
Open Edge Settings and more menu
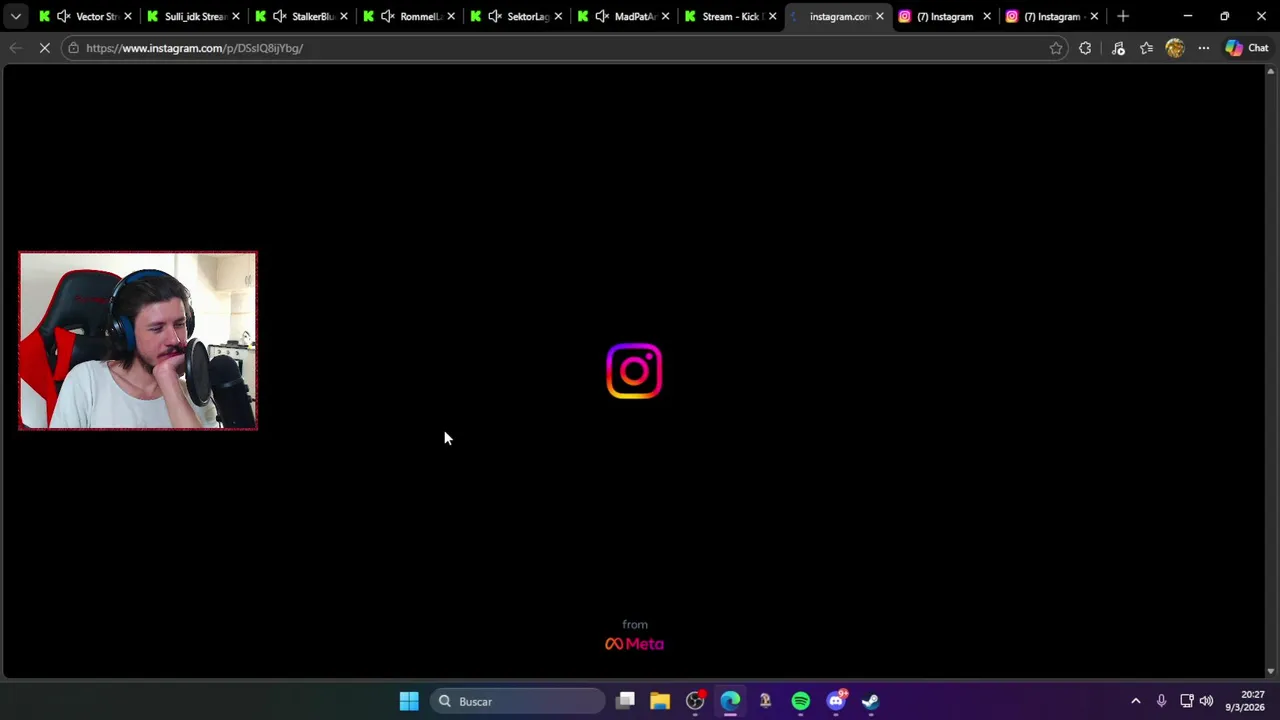tap(1204, 48)
